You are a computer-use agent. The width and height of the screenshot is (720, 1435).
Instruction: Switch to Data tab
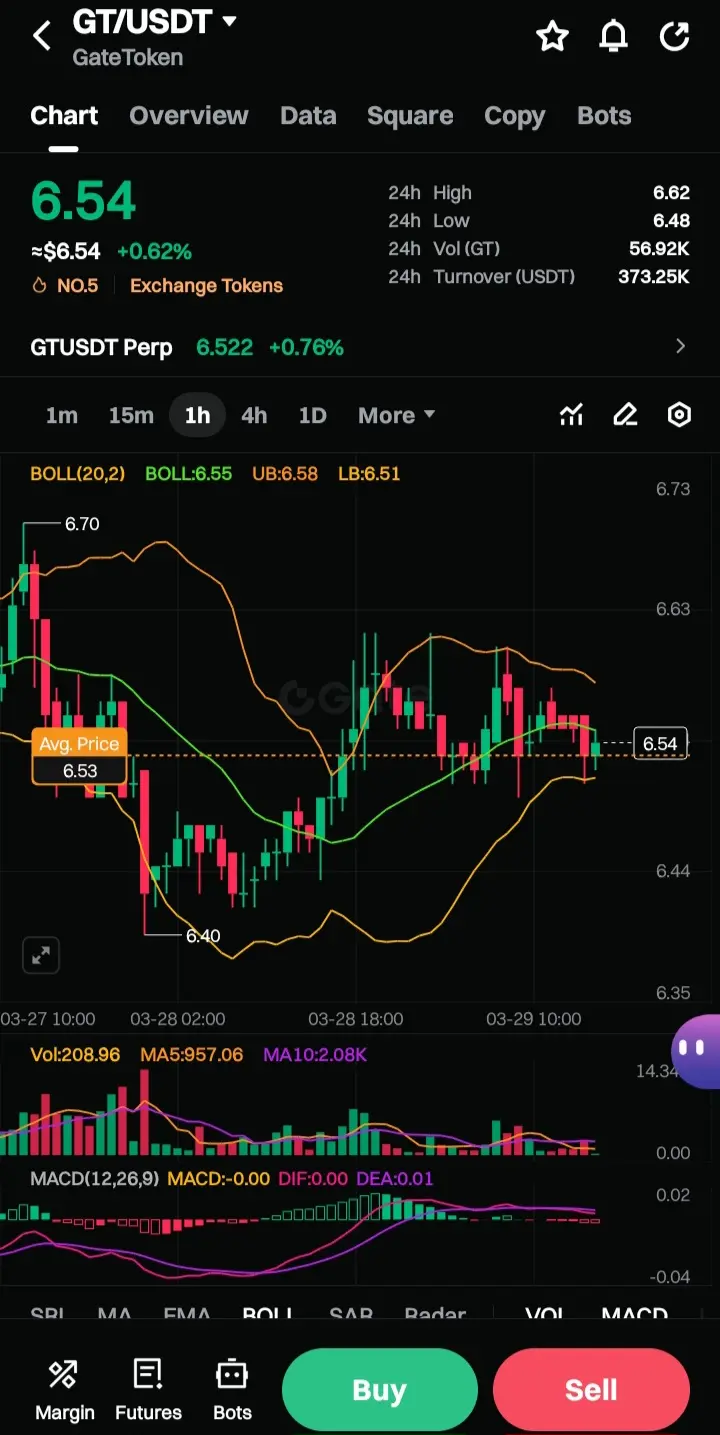[308, 116]
